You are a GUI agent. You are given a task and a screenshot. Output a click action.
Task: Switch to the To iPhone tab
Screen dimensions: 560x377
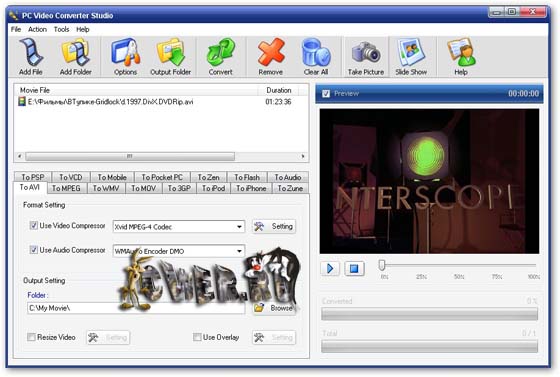(251, 188)
